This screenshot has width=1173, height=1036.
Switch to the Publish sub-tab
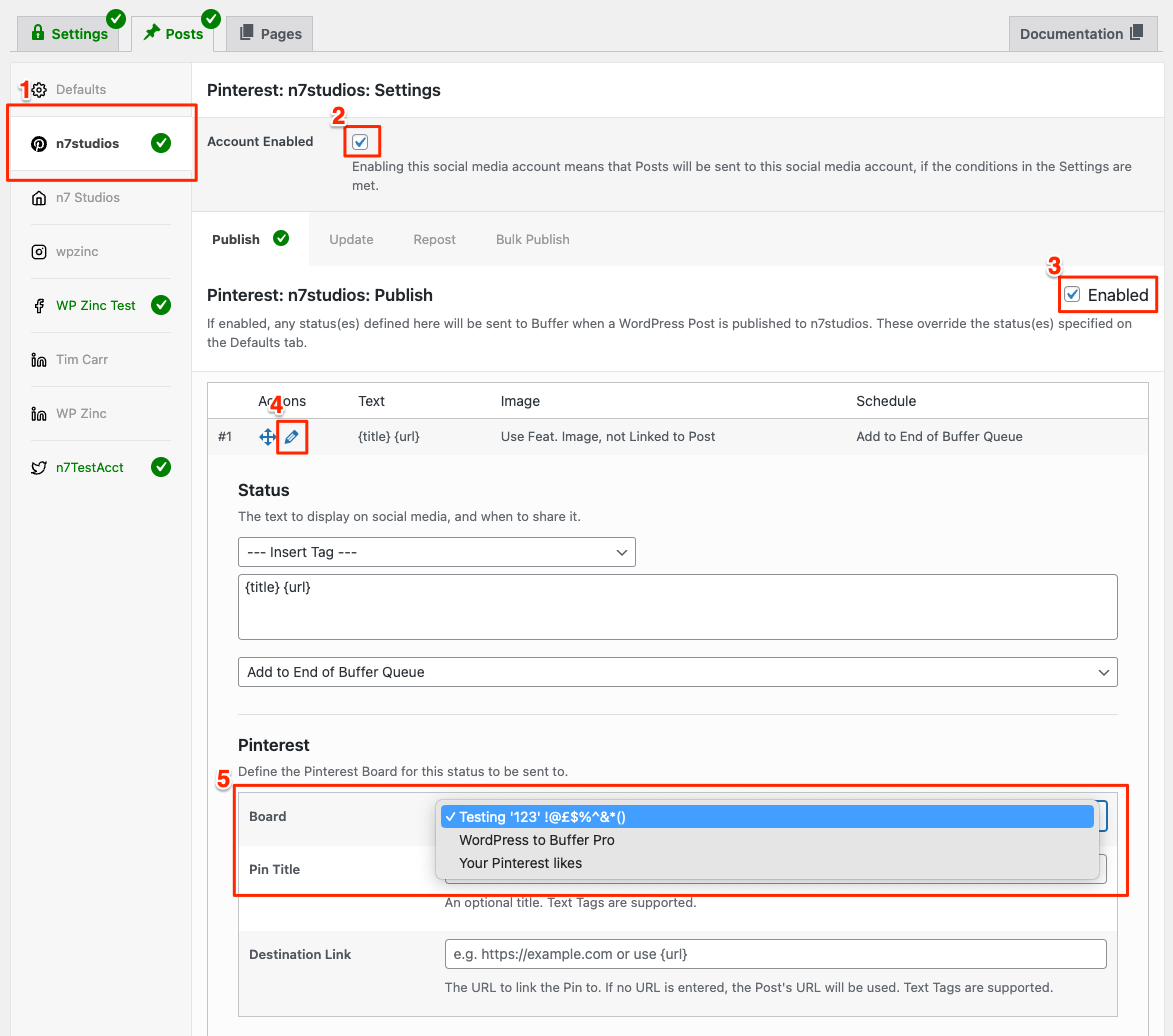pyautogui.click(x=250, y=239)
